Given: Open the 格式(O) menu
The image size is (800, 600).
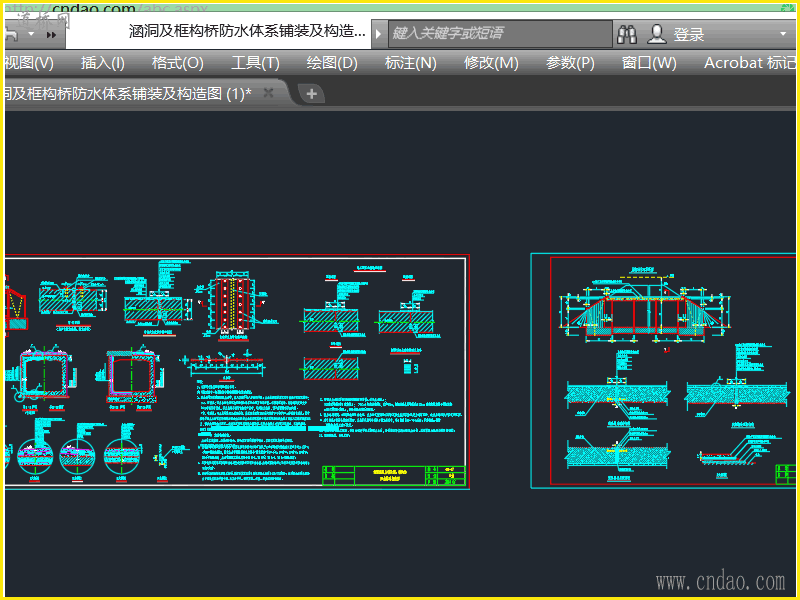Looking at the screenshot, I should pos(178,63).
